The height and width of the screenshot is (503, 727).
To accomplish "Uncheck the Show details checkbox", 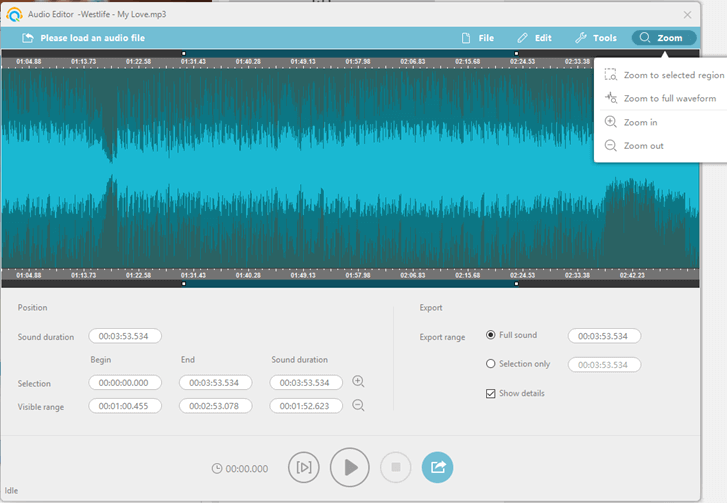I will [491, 393].
